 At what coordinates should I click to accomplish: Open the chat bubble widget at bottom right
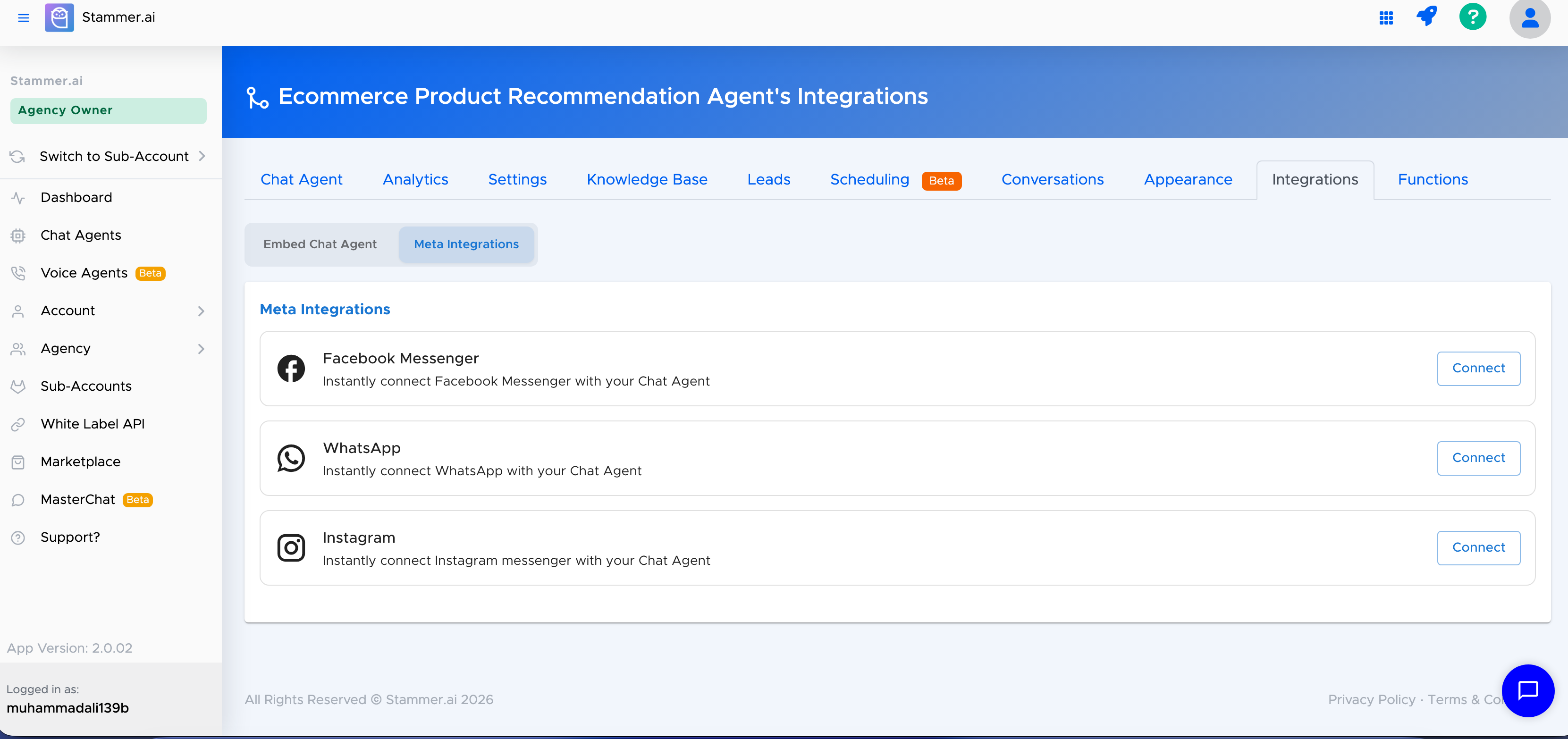[x=1528, y=691]
